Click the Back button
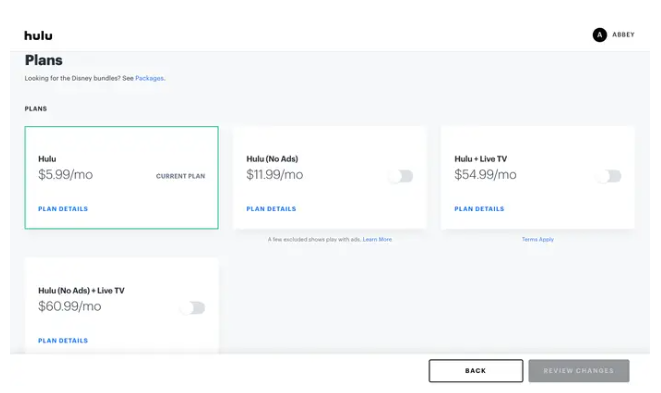Viewport: 661px width, 393px height. tap(476, 371)
